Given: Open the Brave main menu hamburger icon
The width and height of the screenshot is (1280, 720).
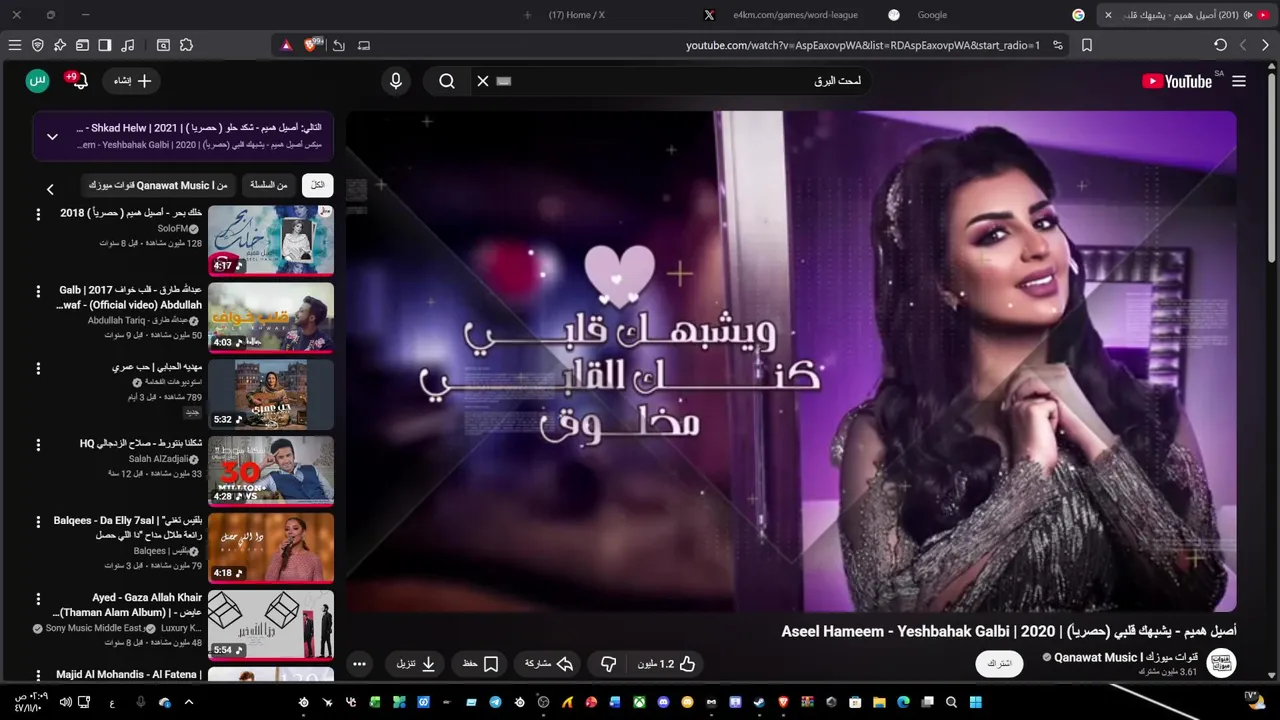Looking at the screenshot, I should (15, 45).
